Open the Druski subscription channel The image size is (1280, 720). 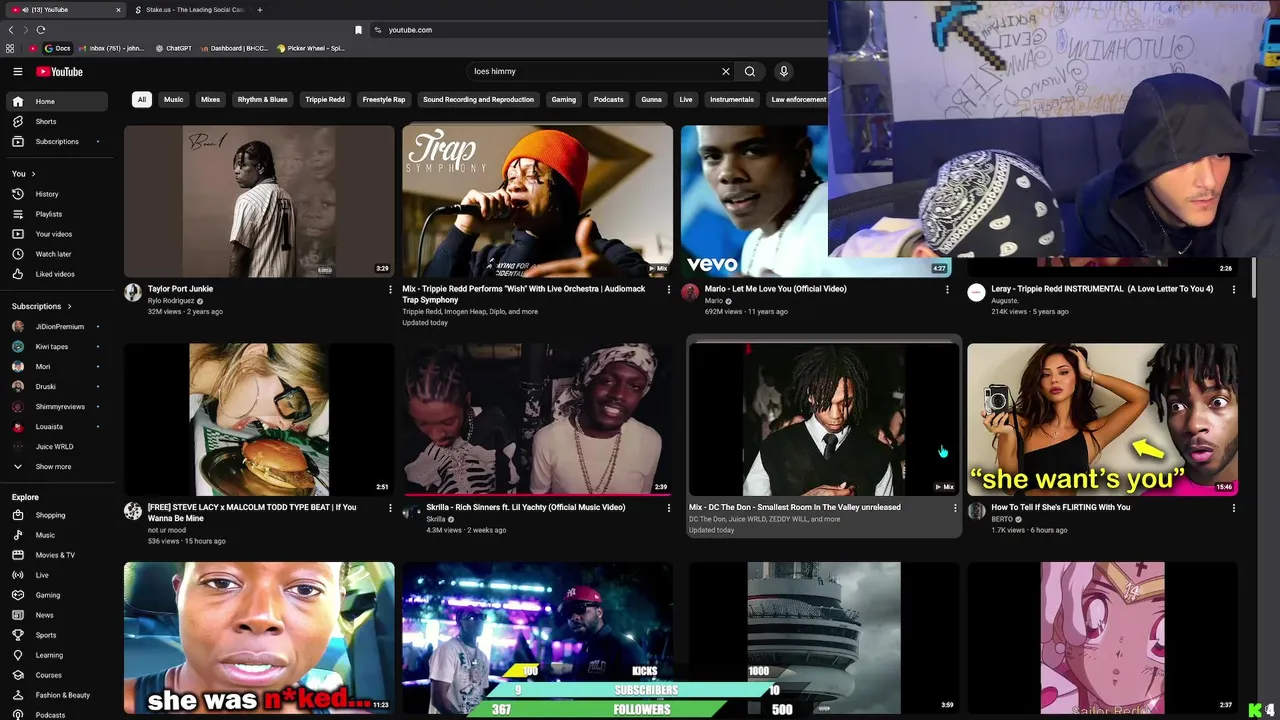tap(57, 387)
